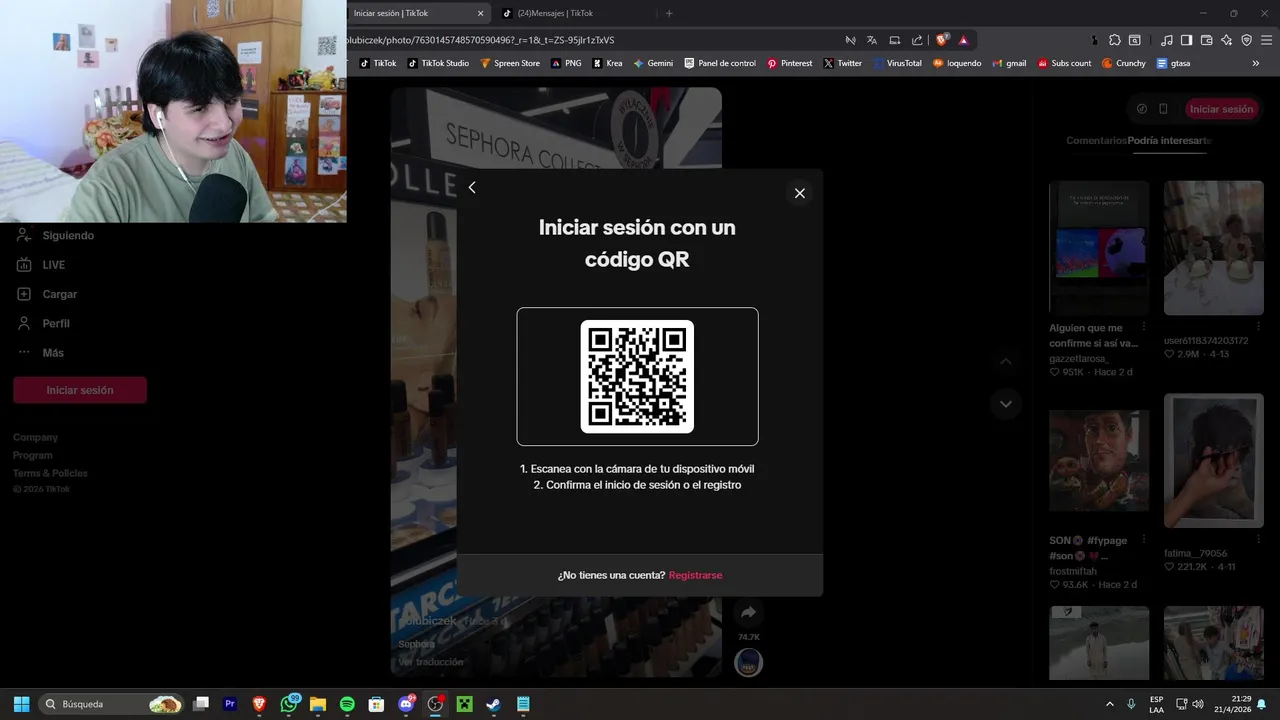The height and width of the screenshot is (720, 1280).
Task: Open the Brave VPN shield icon
Action: [x=1246, y=40]
